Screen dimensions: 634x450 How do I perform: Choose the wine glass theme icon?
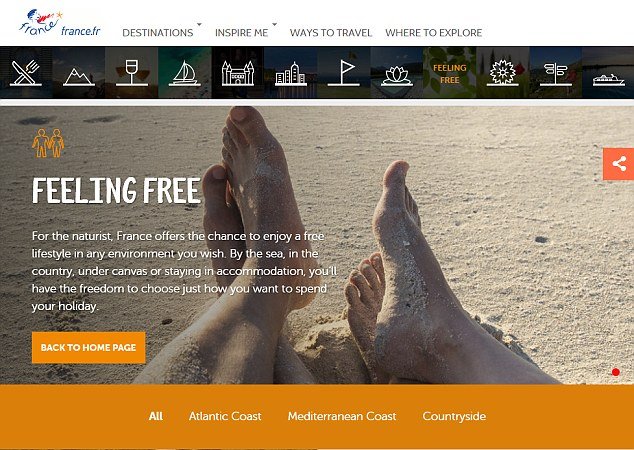pyautogui.click(x=132, y=73)
